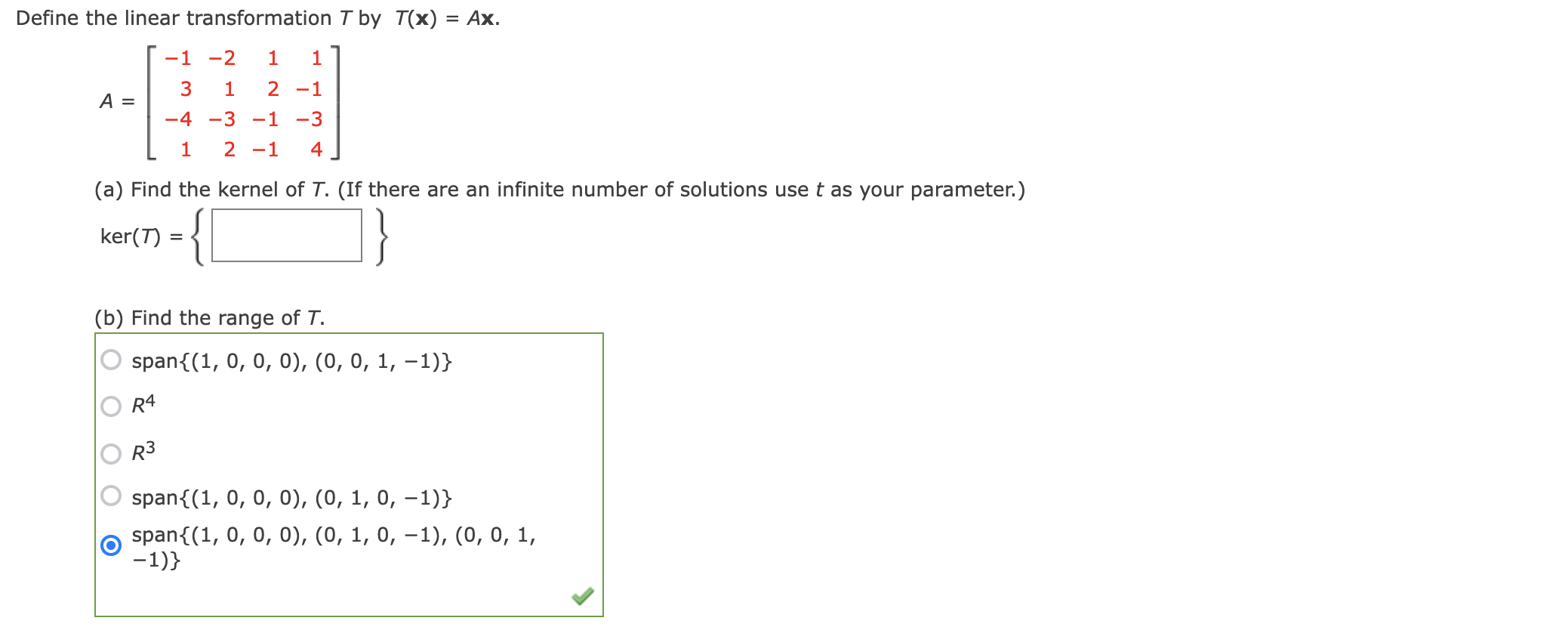
Task: Choose span{(1, 0, 0, 0), (0, 0, 1, −1)} option
Action: point(110,360)
